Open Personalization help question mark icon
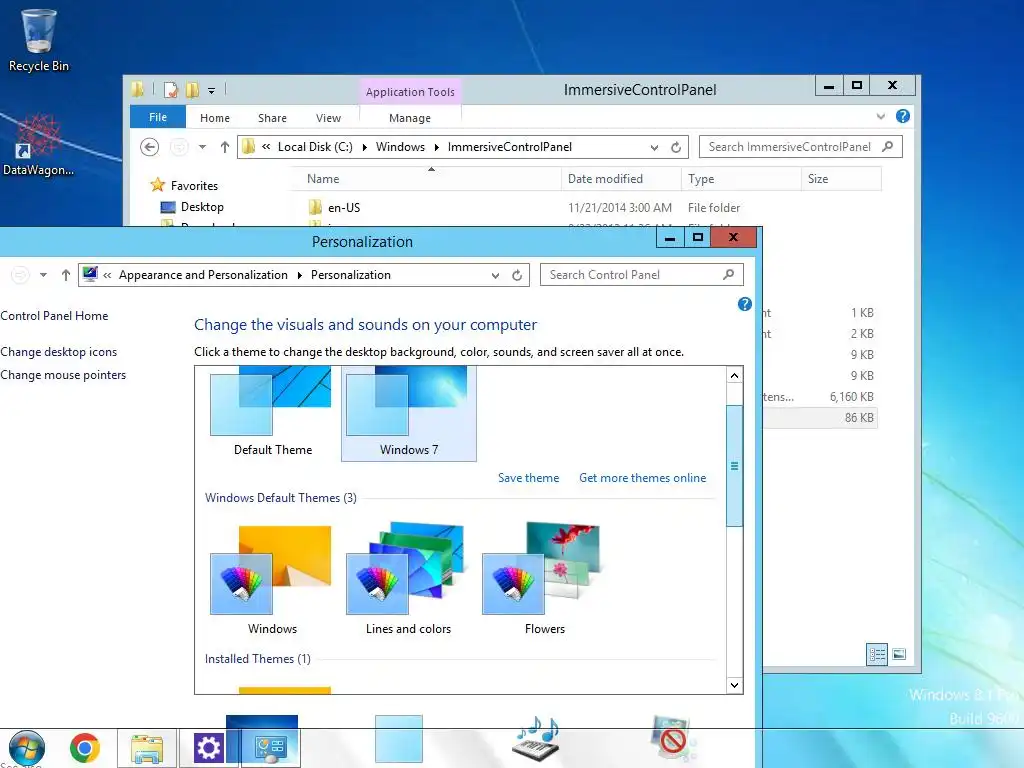Viewport: 1024px width, 768px height. (x=744, y=304)
